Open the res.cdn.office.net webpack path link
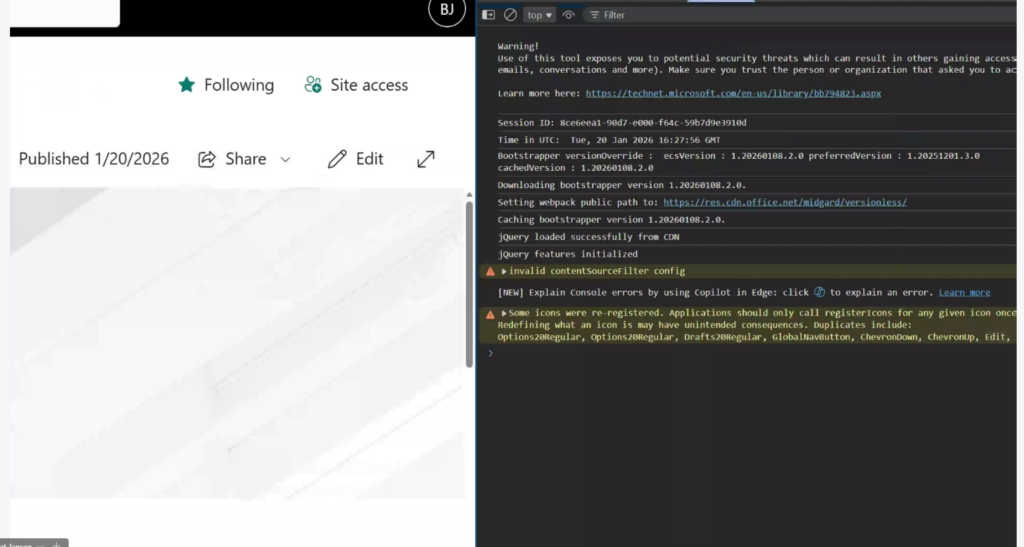The height and width of the screenshot is (547, 1024). tap(785, 202)
